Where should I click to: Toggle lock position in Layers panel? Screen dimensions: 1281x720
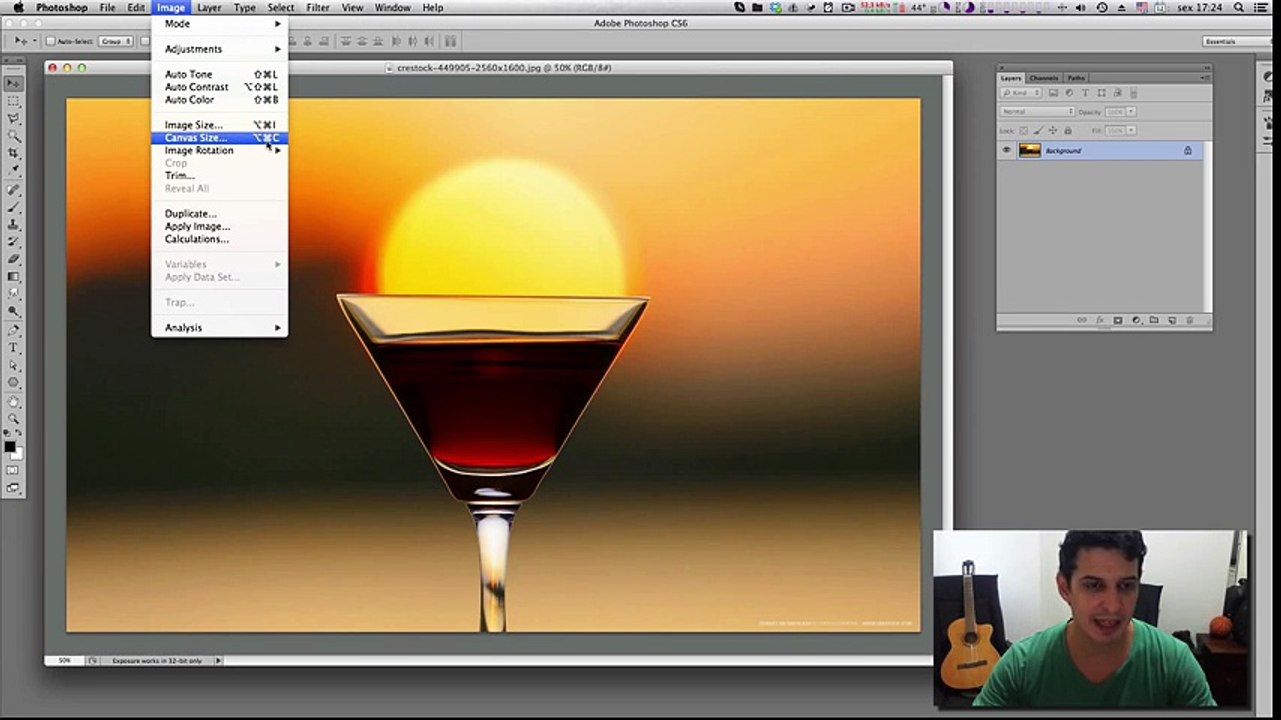tap(1053, 131)
